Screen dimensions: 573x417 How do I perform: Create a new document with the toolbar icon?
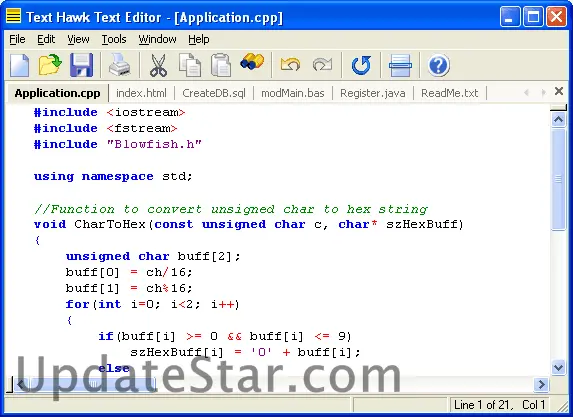tap(19, 65)
